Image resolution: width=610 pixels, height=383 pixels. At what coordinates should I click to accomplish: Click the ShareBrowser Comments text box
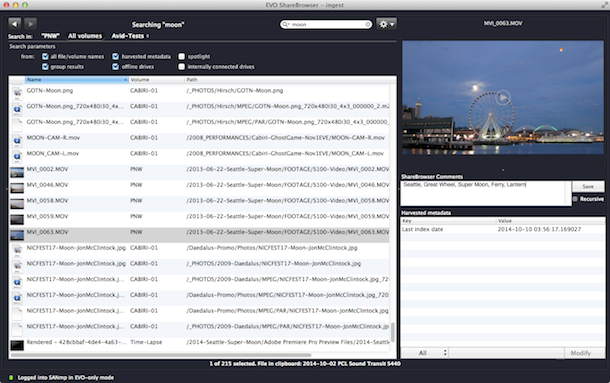(486, 193)
